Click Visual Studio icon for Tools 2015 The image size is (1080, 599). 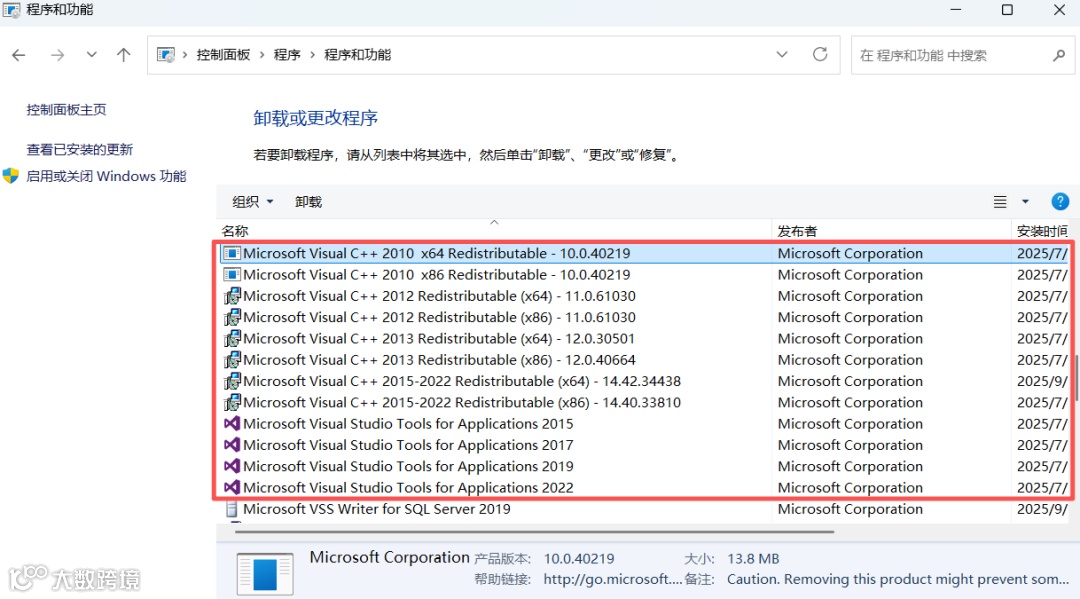[x=232, y=424]
